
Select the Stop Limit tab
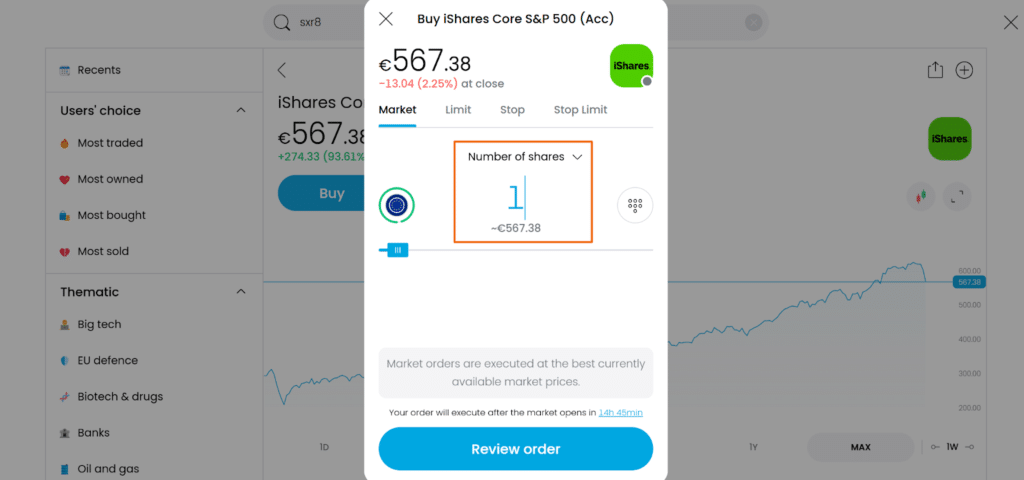coord(580,110)
